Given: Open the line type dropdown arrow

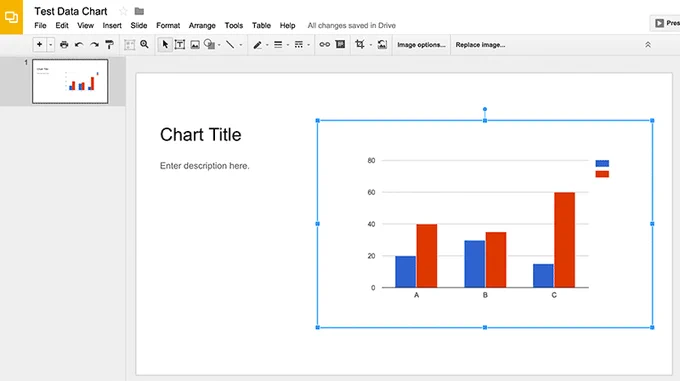Looking at the screenshot, I should tap(241, 45).
